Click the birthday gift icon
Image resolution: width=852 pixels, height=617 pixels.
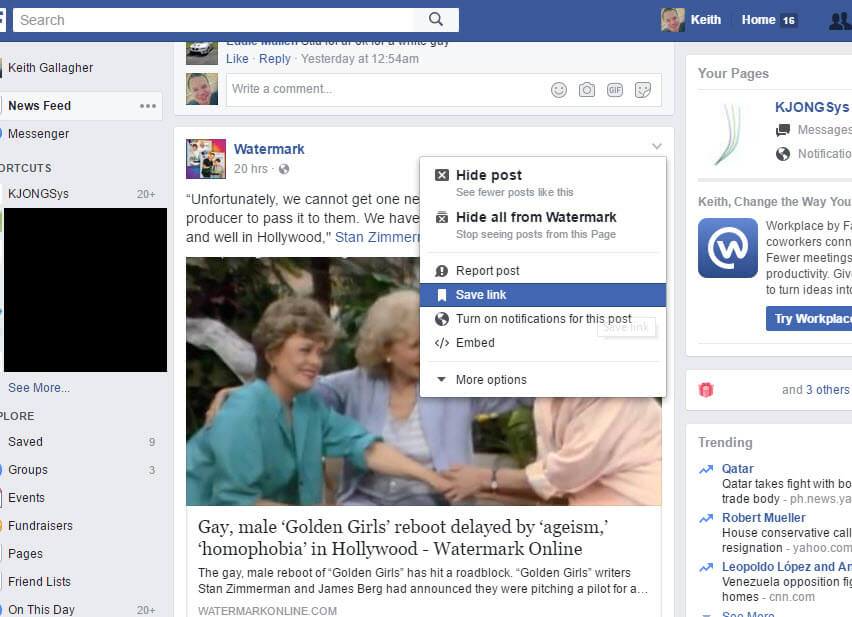click(x=706, y=389)
